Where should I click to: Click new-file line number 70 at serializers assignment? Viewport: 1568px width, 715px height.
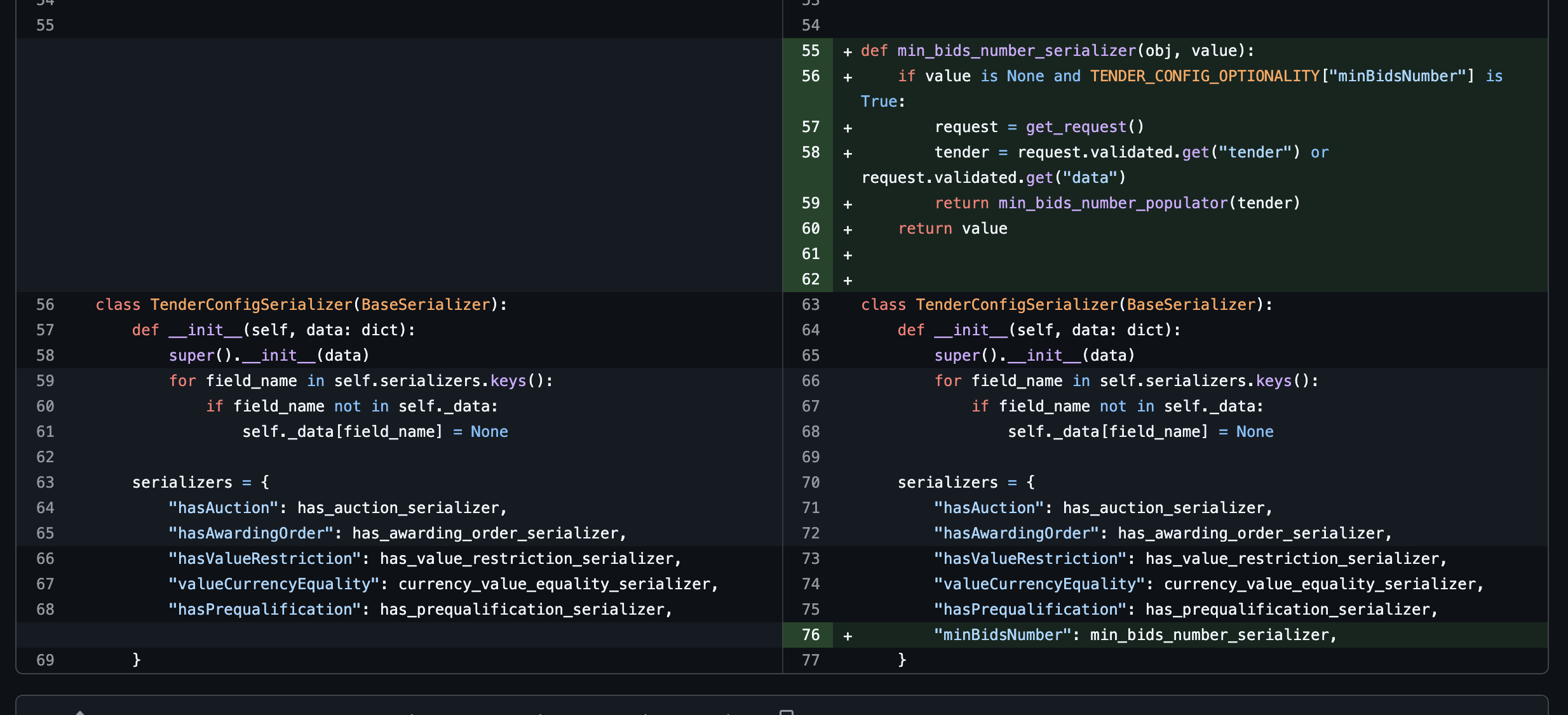tap(811, 483)
